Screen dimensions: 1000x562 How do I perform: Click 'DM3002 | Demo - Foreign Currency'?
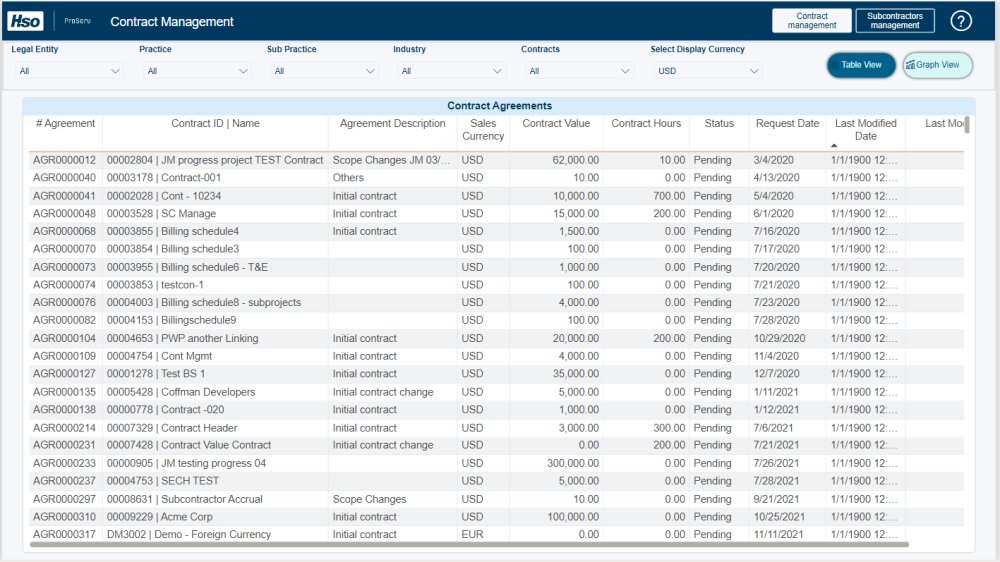coord(189,535)
